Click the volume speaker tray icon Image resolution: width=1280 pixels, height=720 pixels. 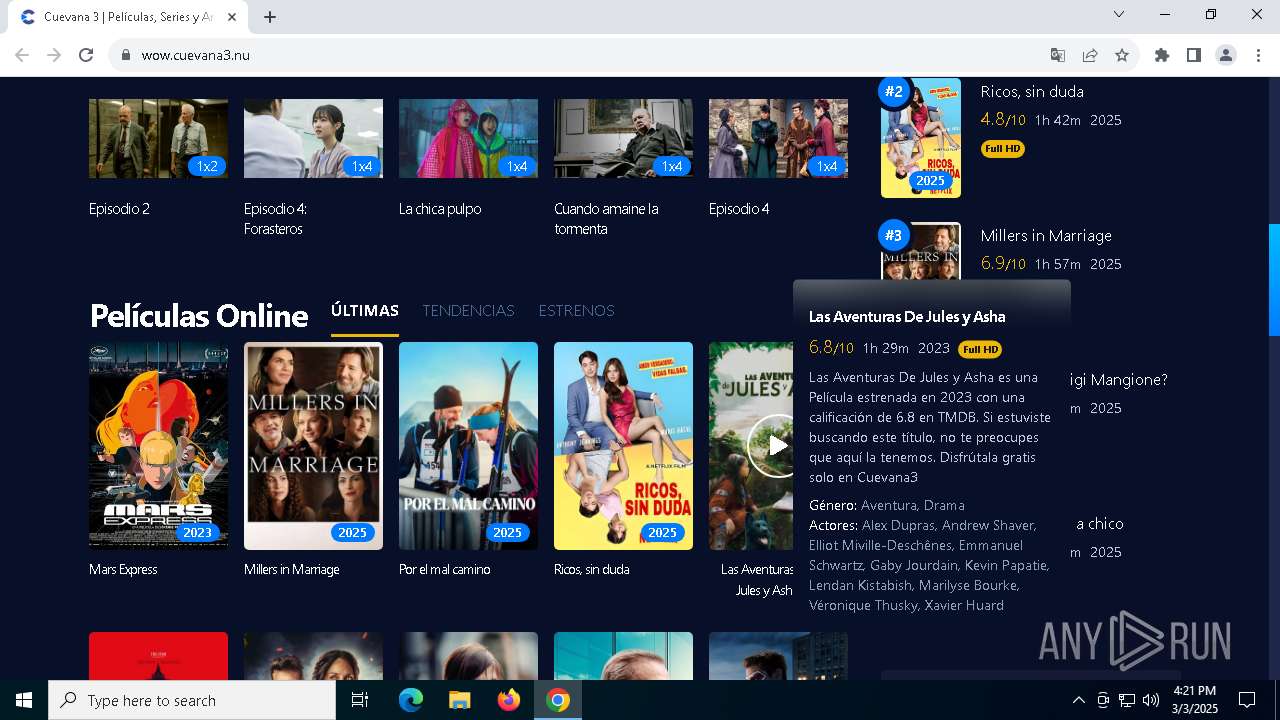click(1151, 700)
